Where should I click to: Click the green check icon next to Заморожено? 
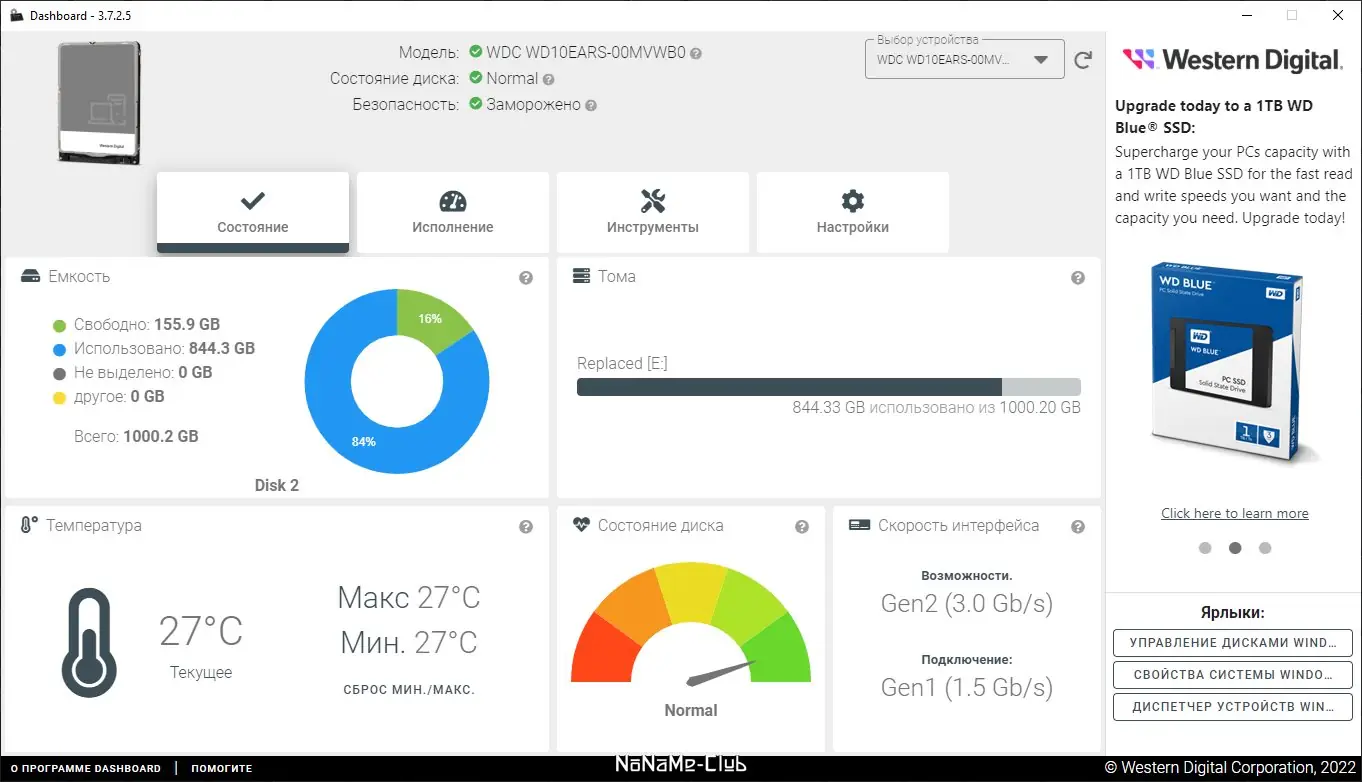point(476,104)
